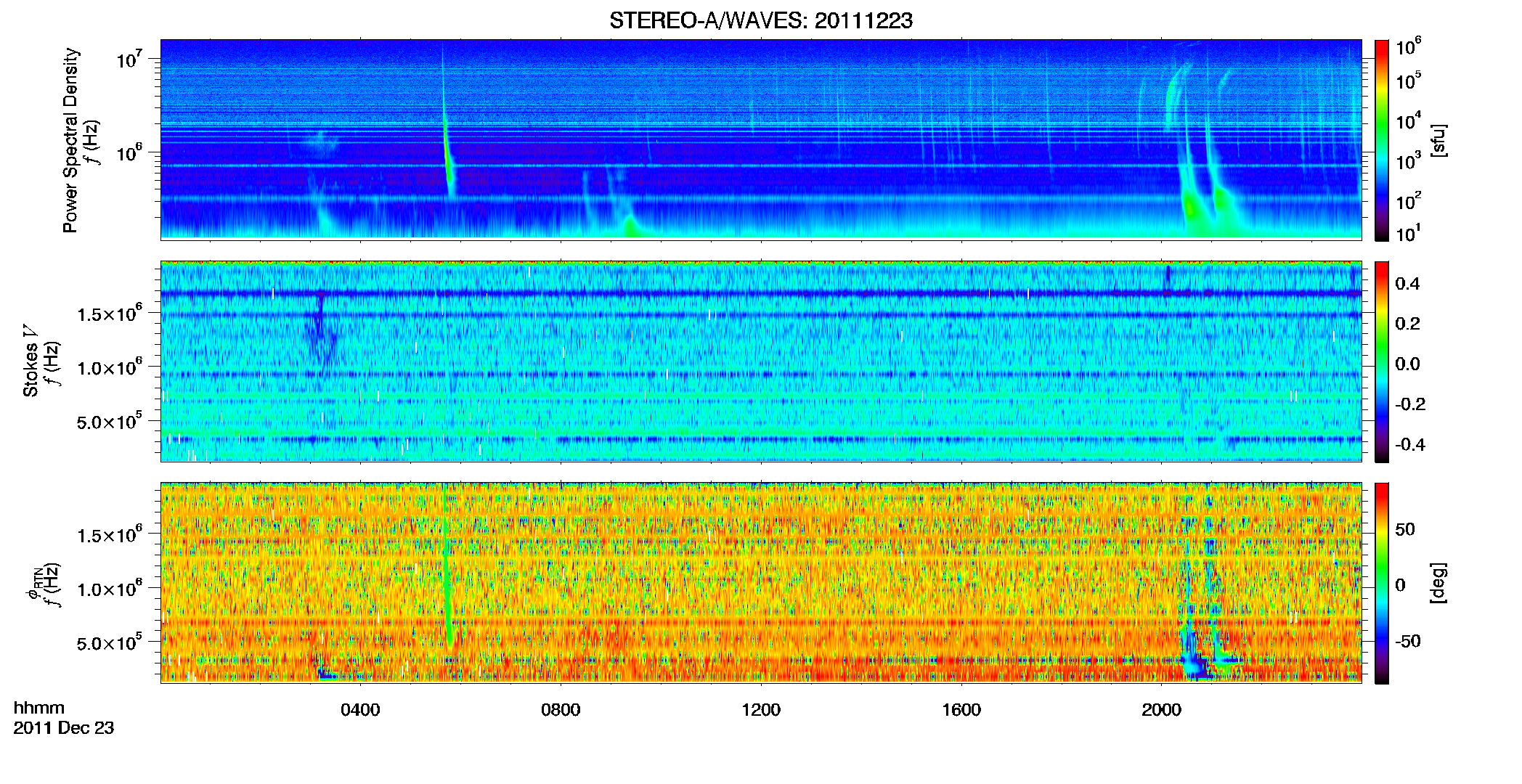Select the 2000 time tick label
The height and width of the screenshot is (784, 1522).
click(x=1162, y=710)
